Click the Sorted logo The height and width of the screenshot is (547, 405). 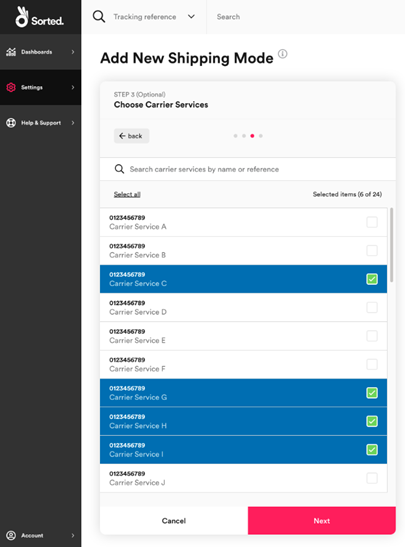(39, 17)
